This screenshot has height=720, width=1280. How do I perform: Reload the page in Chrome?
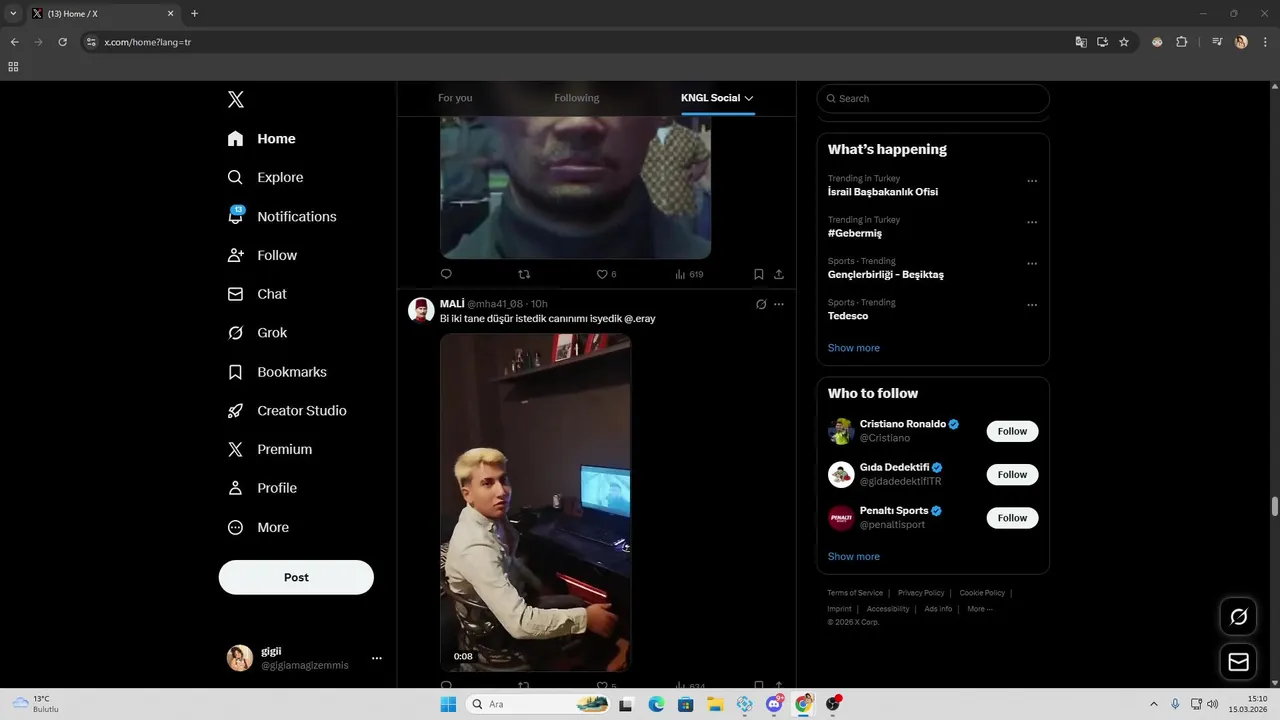pyautogui.click(x=62, y=42)
